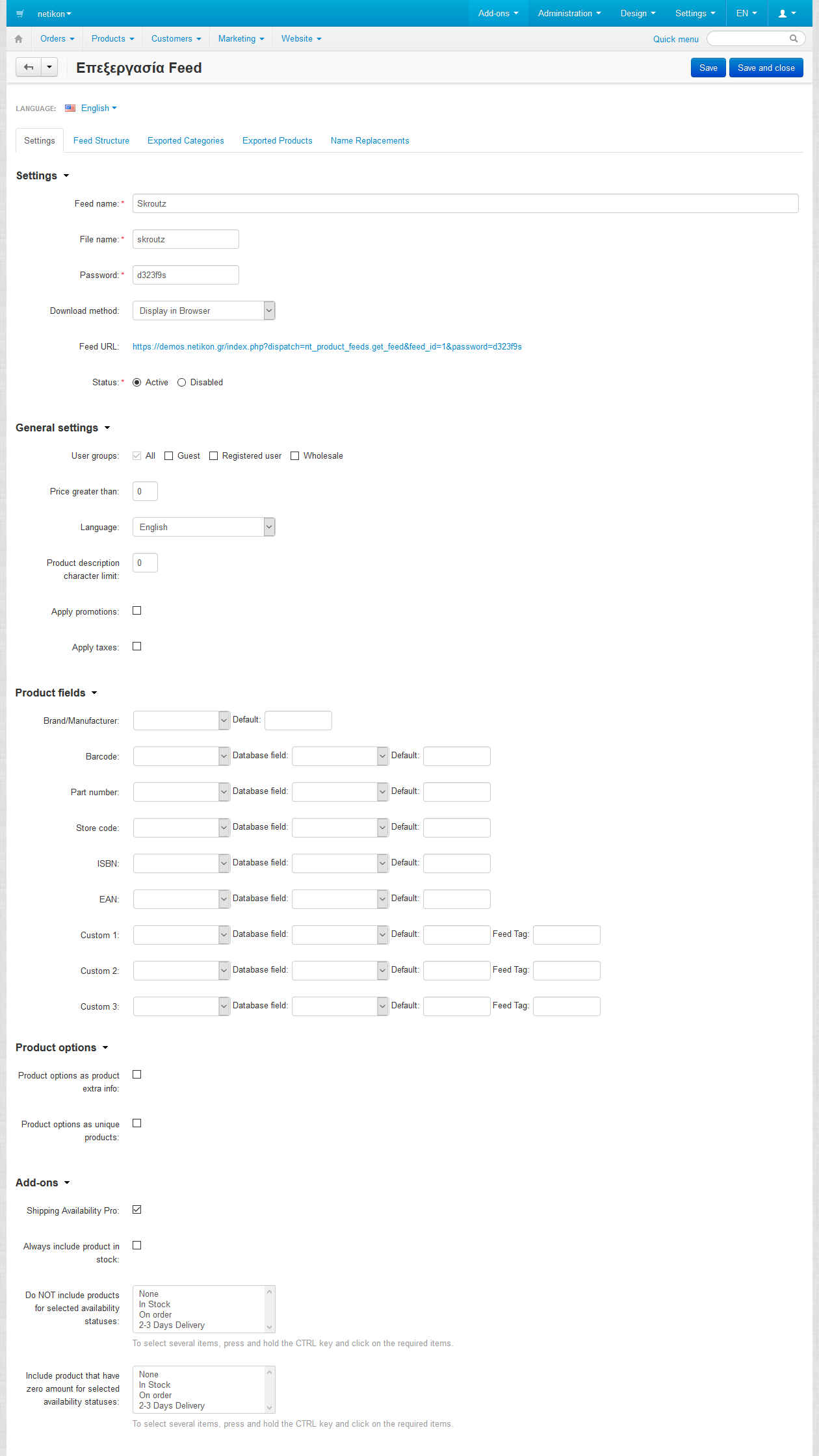
Task: Enable the Apply promotions checkbox
Action: click(x=137, y=611)
